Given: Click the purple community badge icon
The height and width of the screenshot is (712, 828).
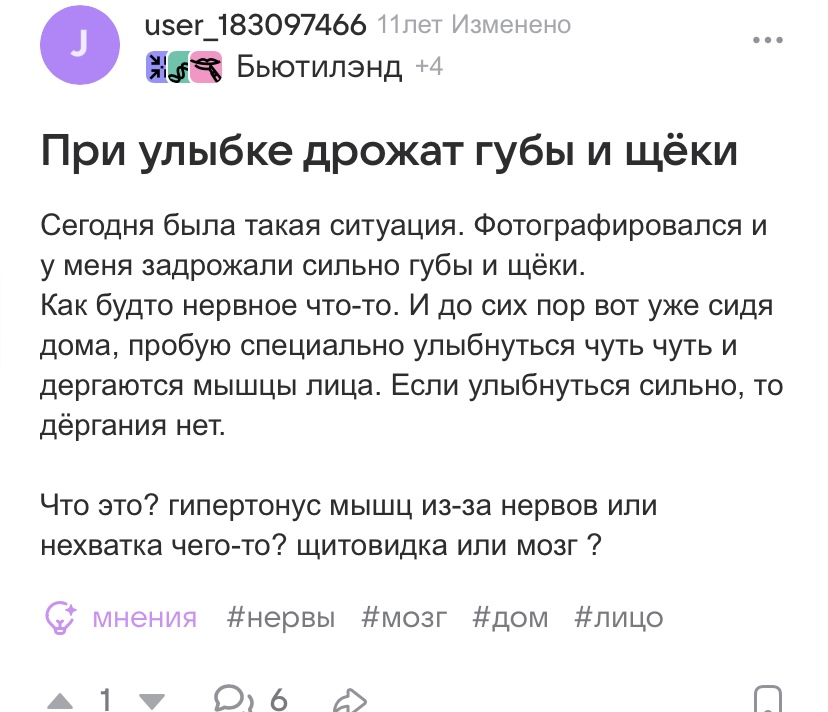Looking at the screenshot, I should pyautogui.click(x=158, y=67).
